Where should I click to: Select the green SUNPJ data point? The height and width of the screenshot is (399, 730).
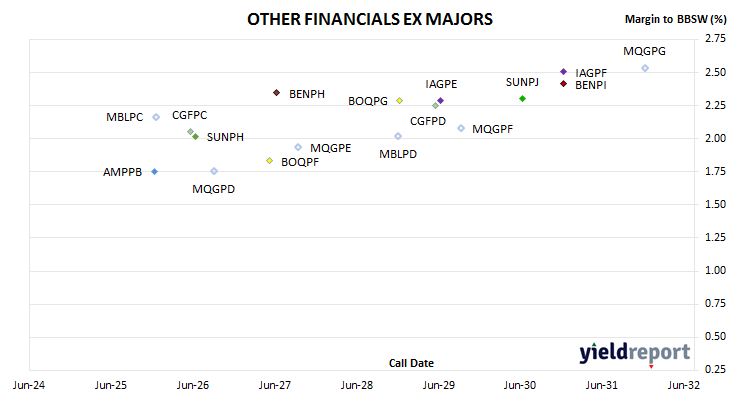click(522, 99)
